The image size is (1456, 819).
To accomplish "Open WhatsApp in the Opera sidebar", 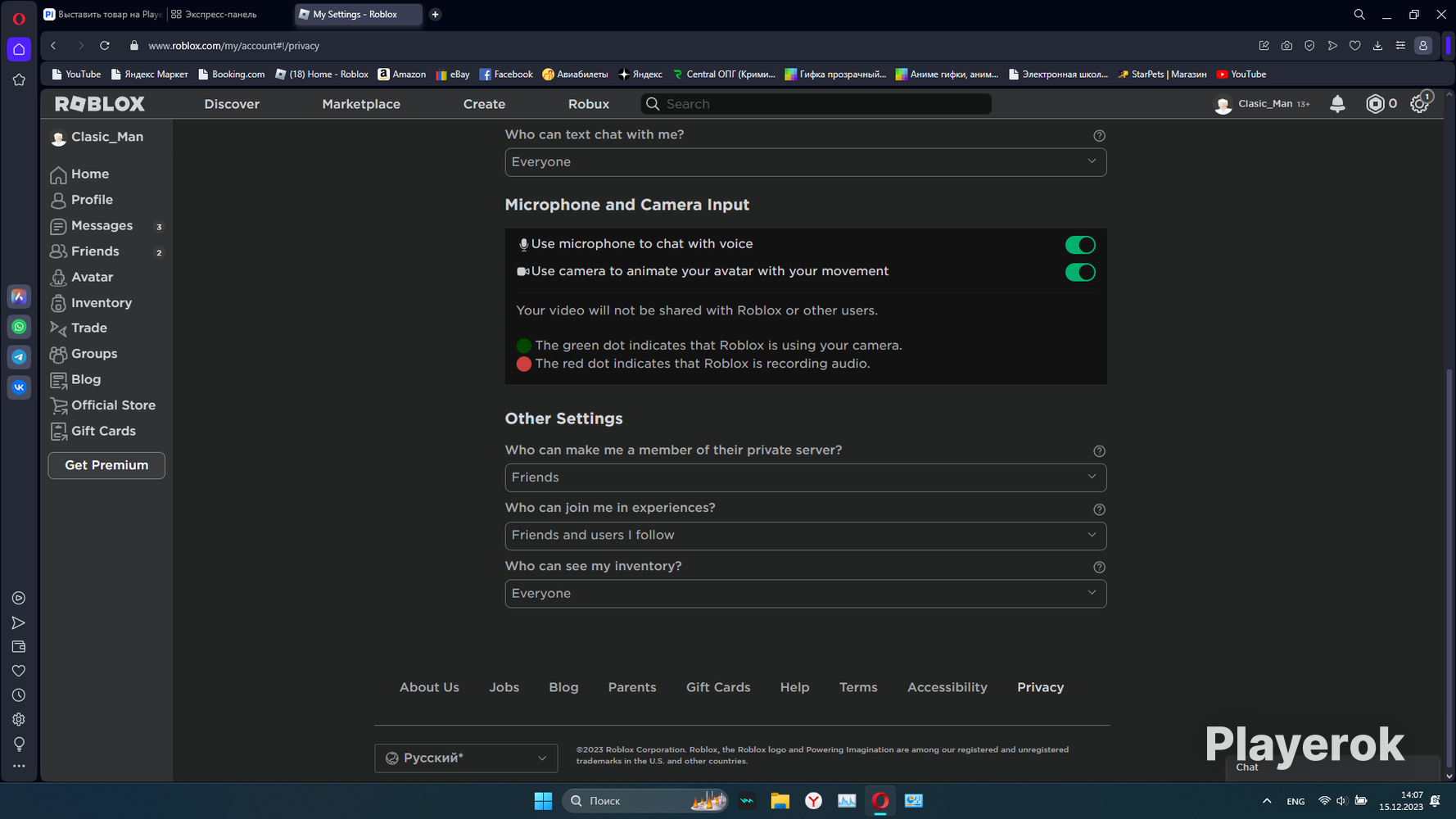I will point(19,327).
